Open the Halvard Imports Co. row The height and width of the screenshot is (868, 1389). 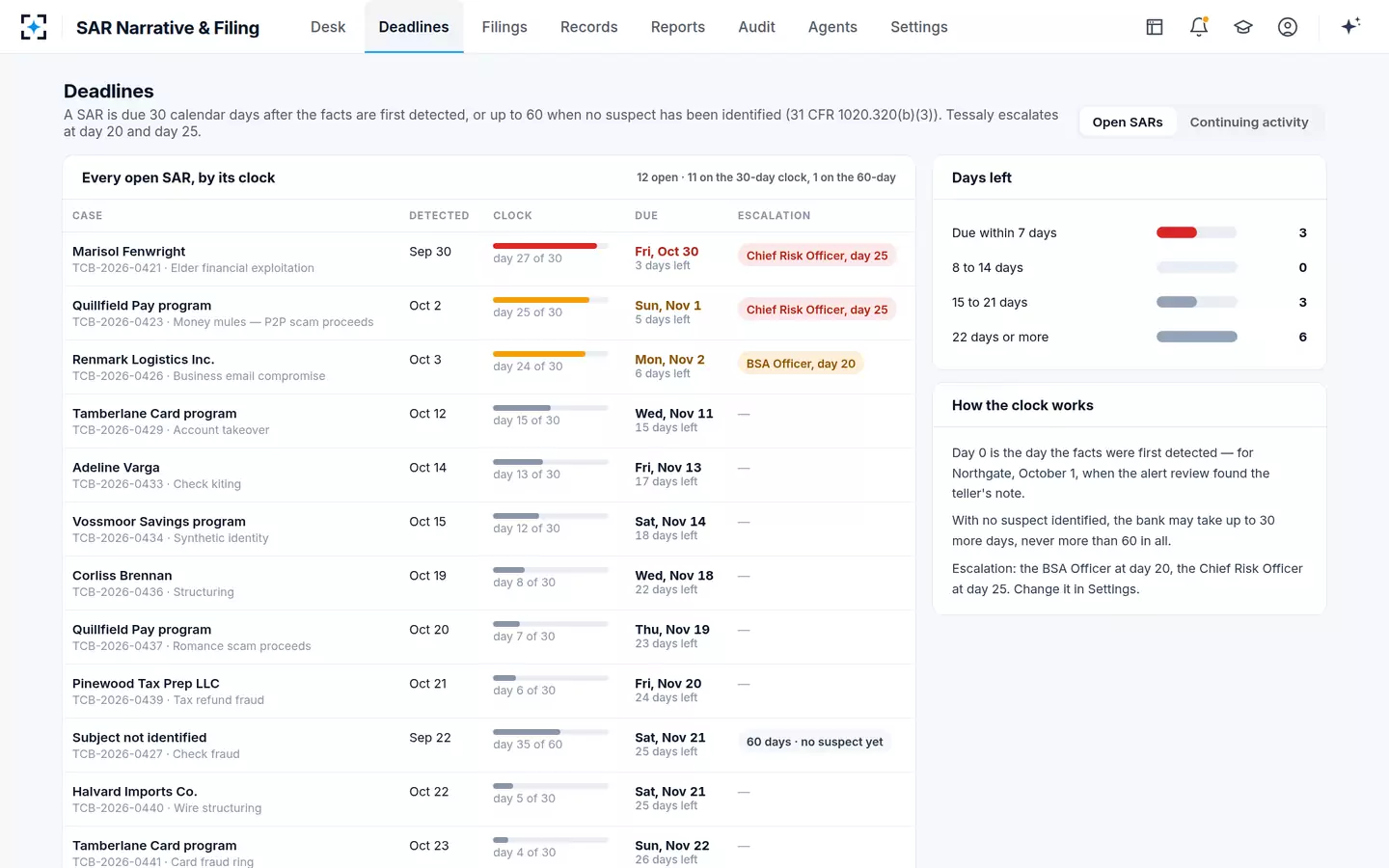[489, 800]
